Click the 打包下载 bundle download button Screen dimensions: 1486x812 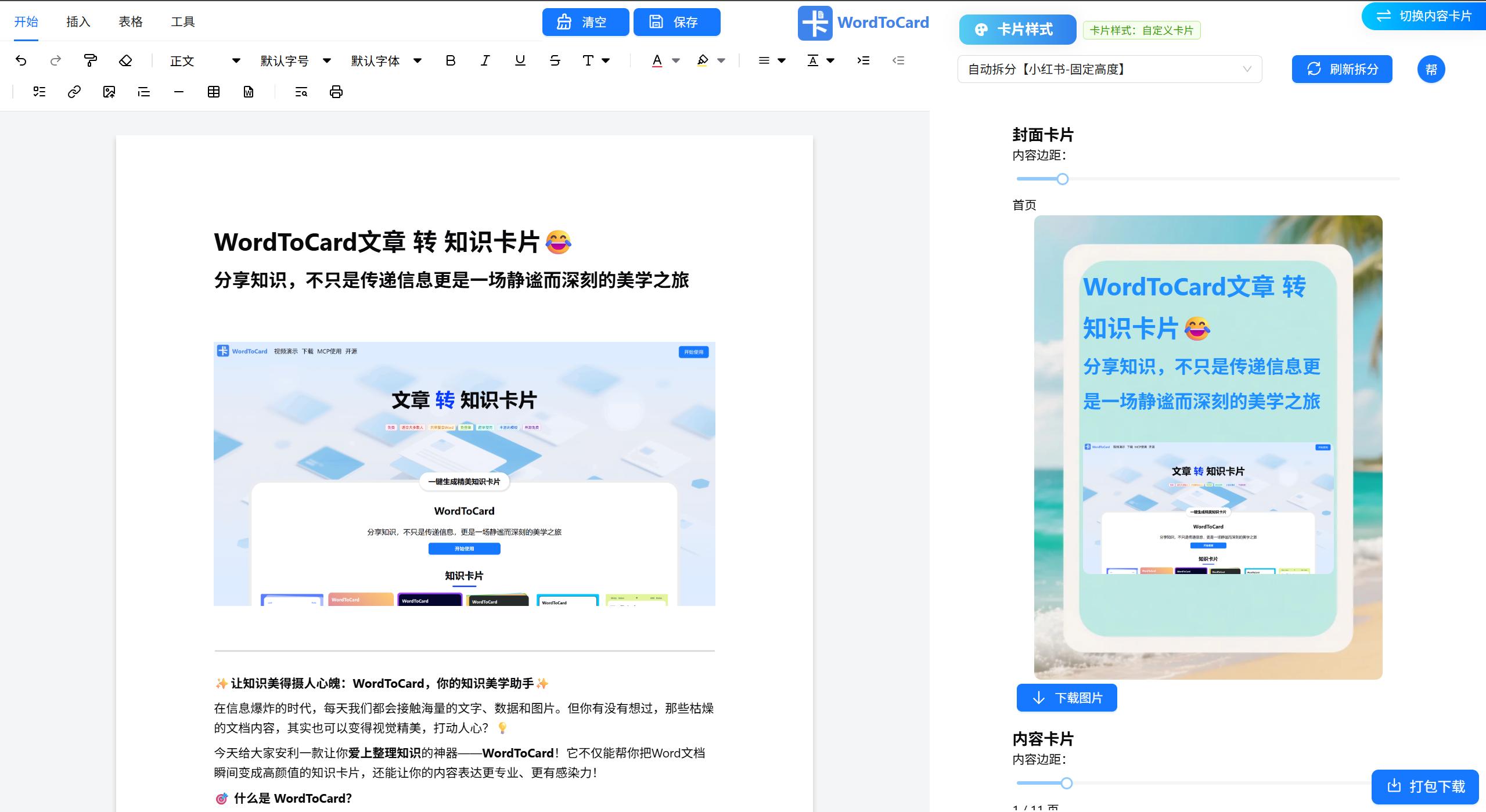click(1426, 786)
